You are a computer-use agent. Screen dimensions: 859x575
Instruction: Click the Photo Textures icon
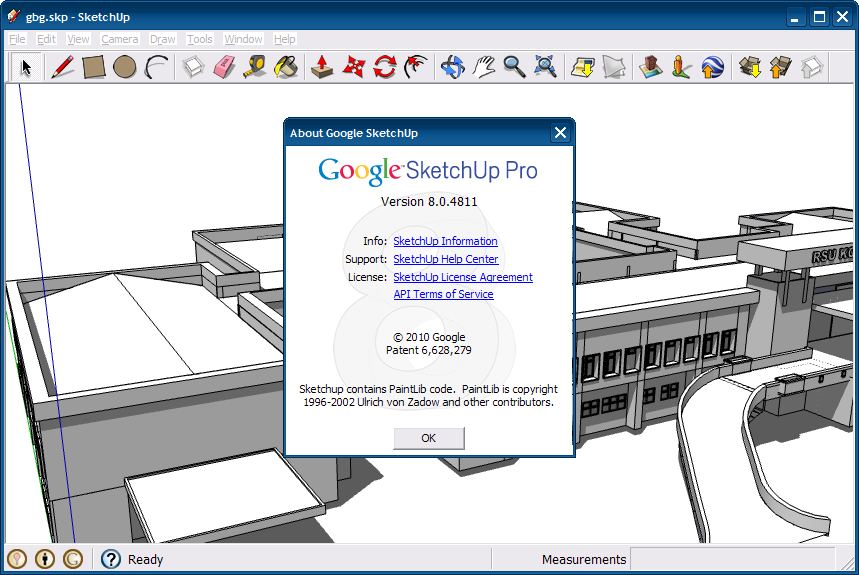click(681, 67)
